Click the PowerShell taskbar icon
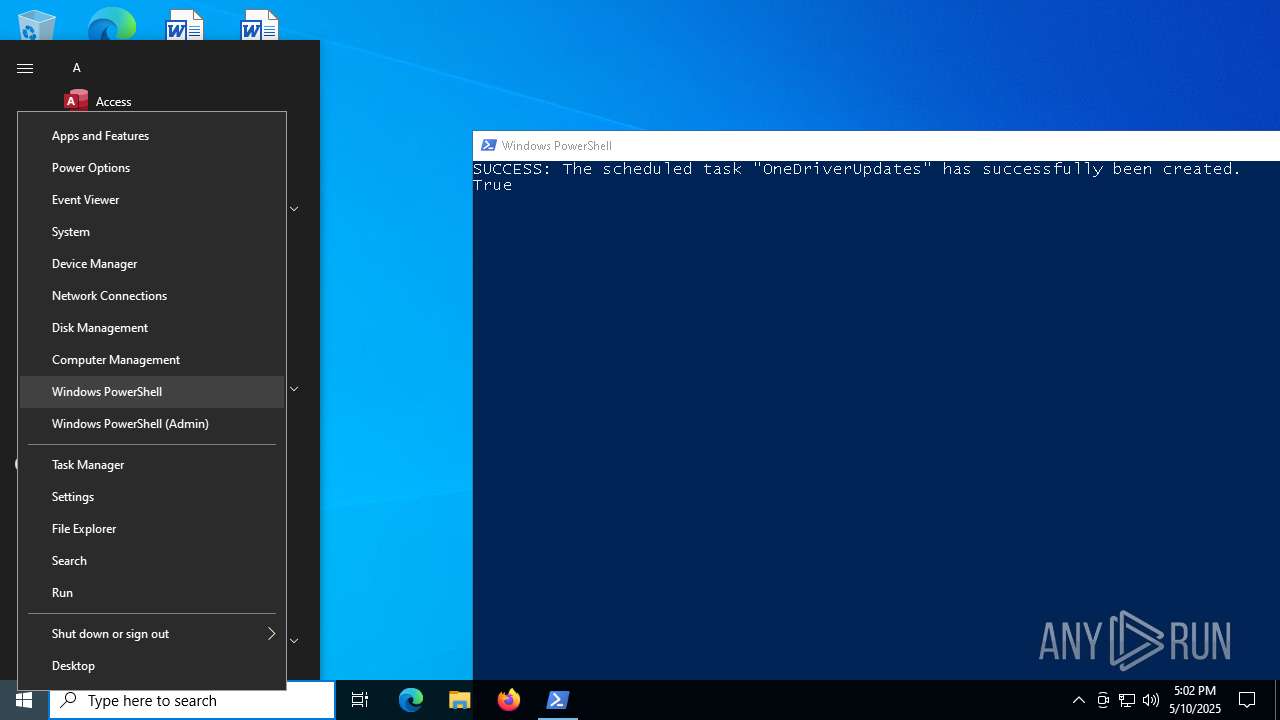 558,700
